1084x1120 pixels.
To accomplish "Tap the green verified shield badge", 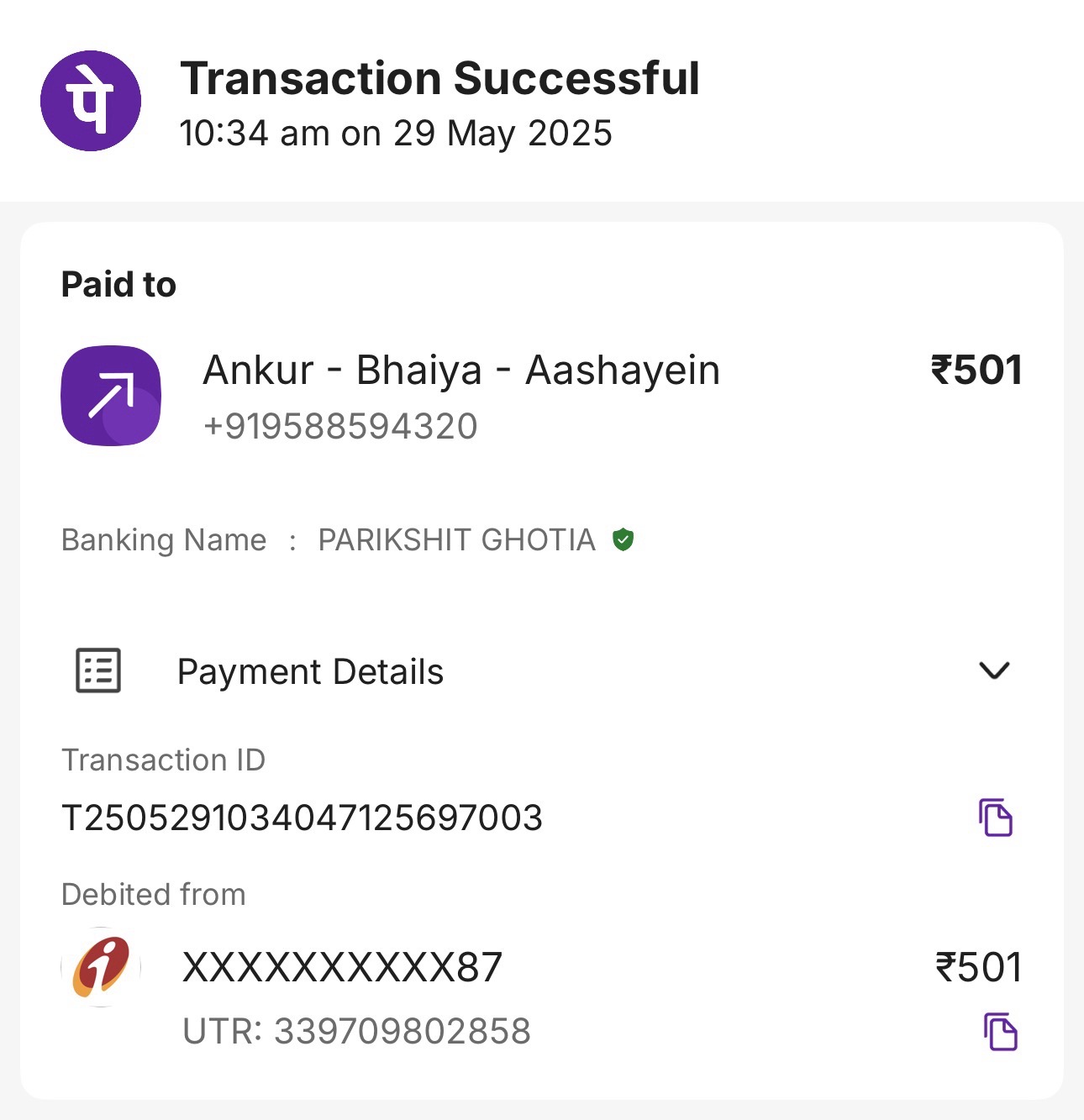I will coord(623,539).
